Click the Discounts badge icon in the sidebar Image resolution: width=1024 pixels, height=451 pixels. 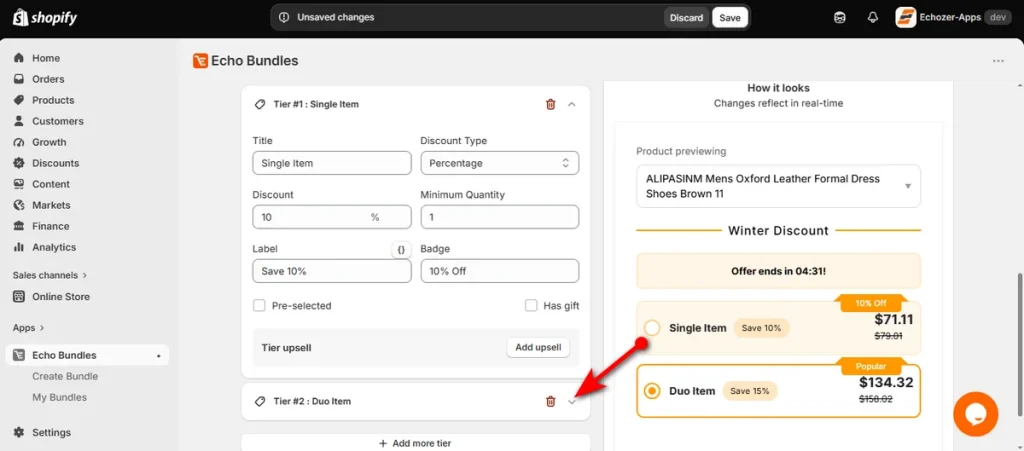[x=19, y=163]
